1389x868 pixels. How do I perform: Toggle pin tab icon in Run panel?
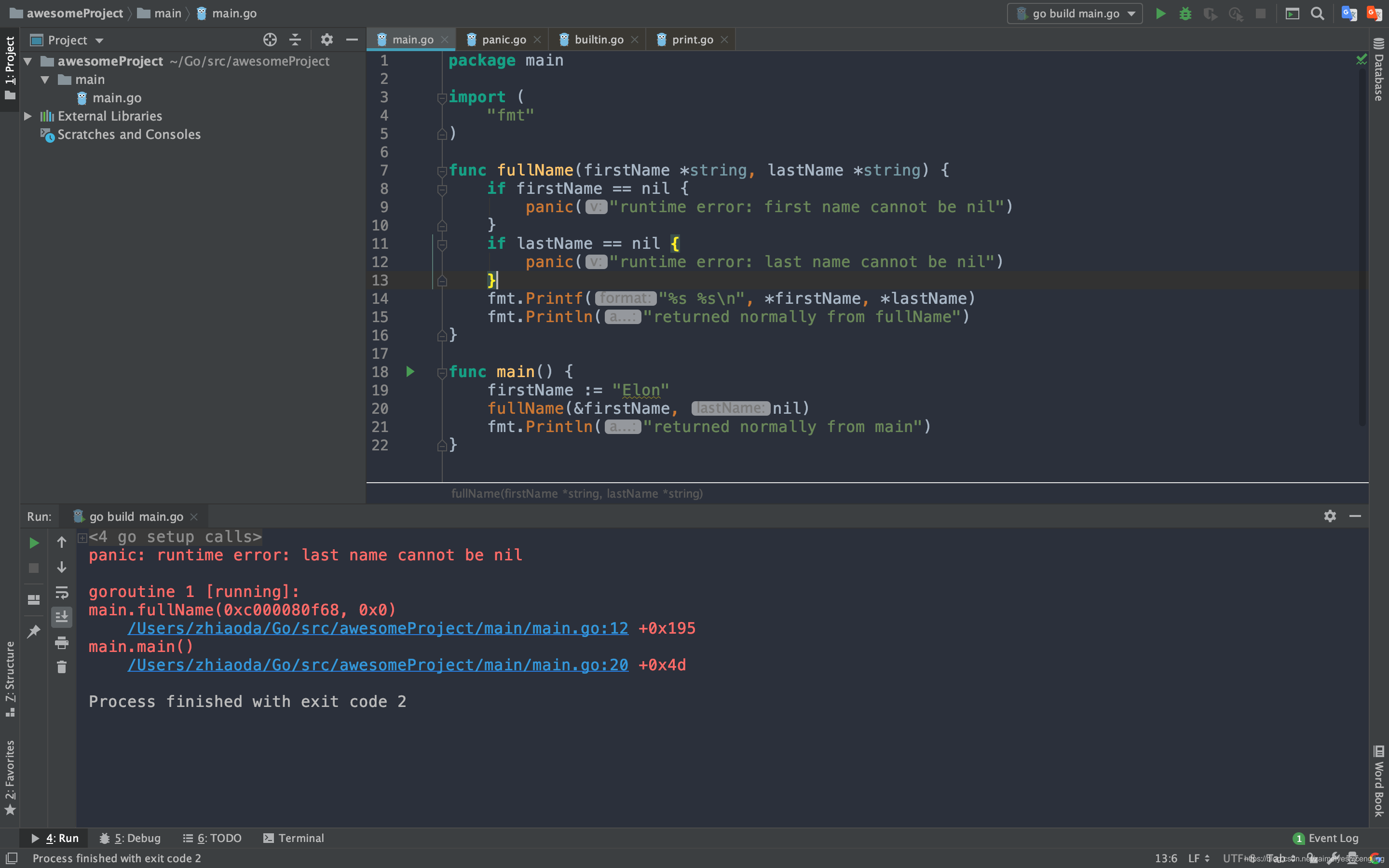[34, 631]
